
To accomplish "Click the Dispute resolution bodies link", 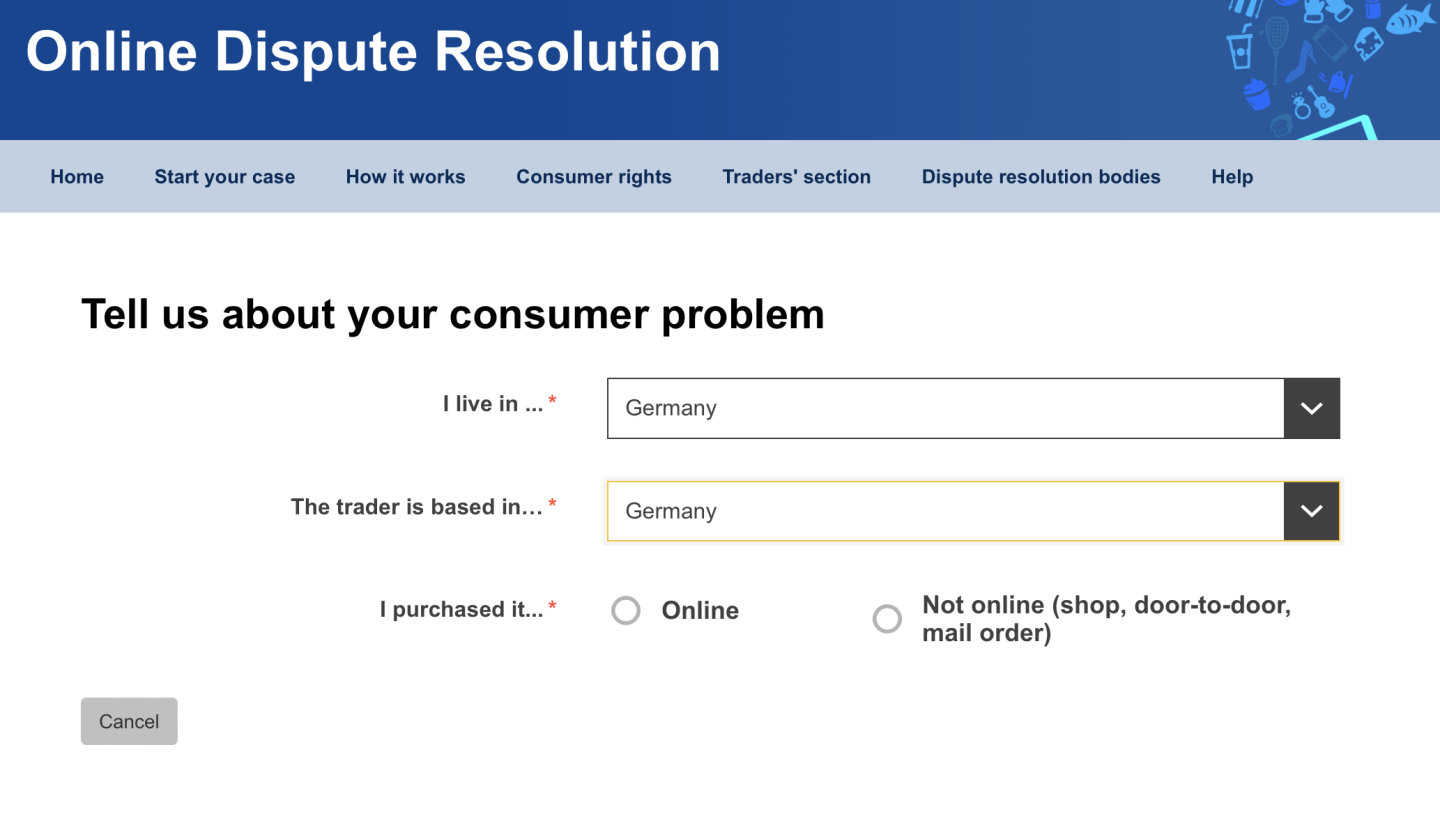I will pyautogui.click(x=1041, y=177).
